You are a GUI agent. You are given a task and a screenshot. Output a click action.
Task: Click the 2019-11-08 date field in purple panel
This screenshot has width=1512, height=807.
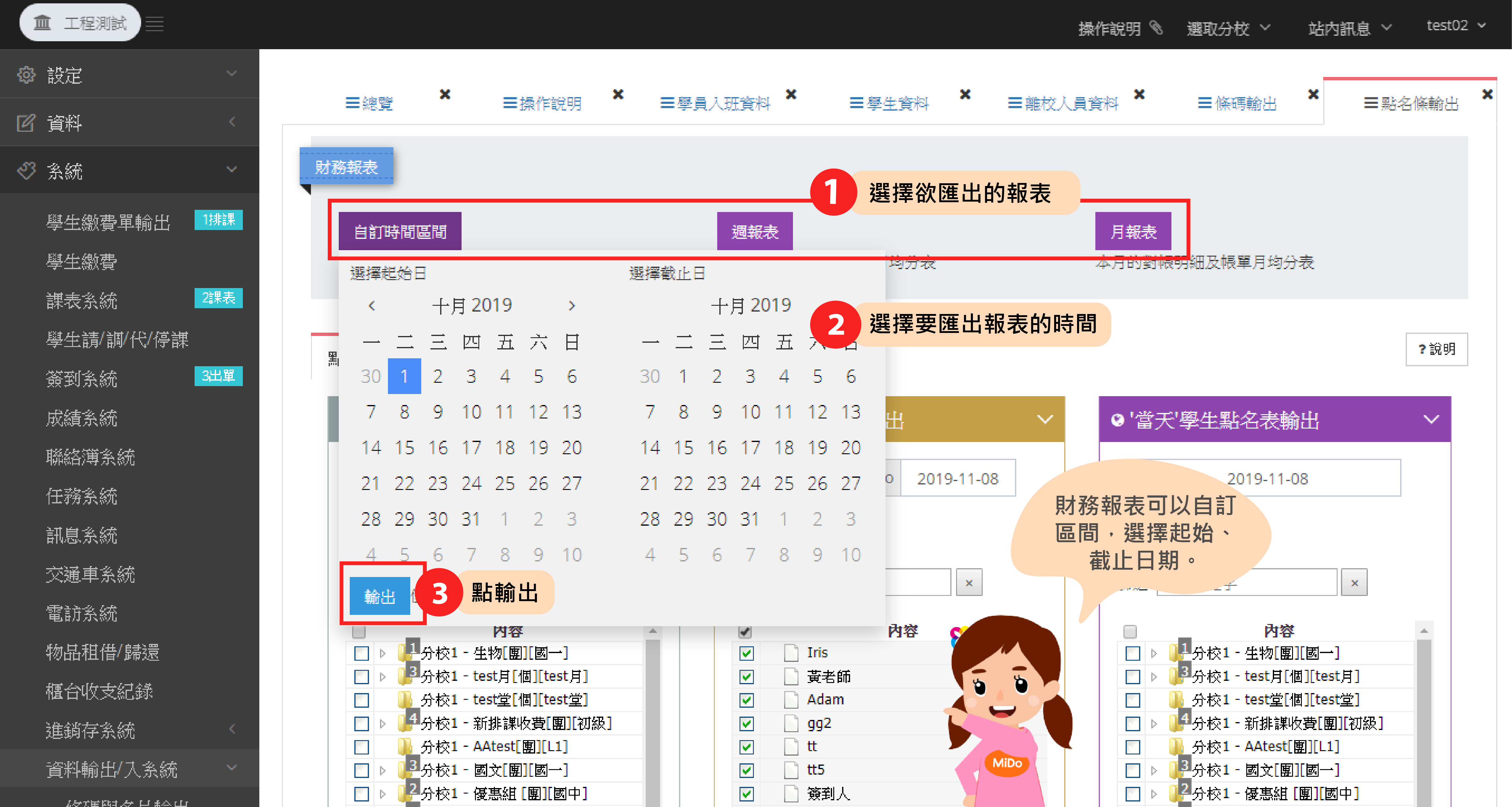tap(1267, 479)
